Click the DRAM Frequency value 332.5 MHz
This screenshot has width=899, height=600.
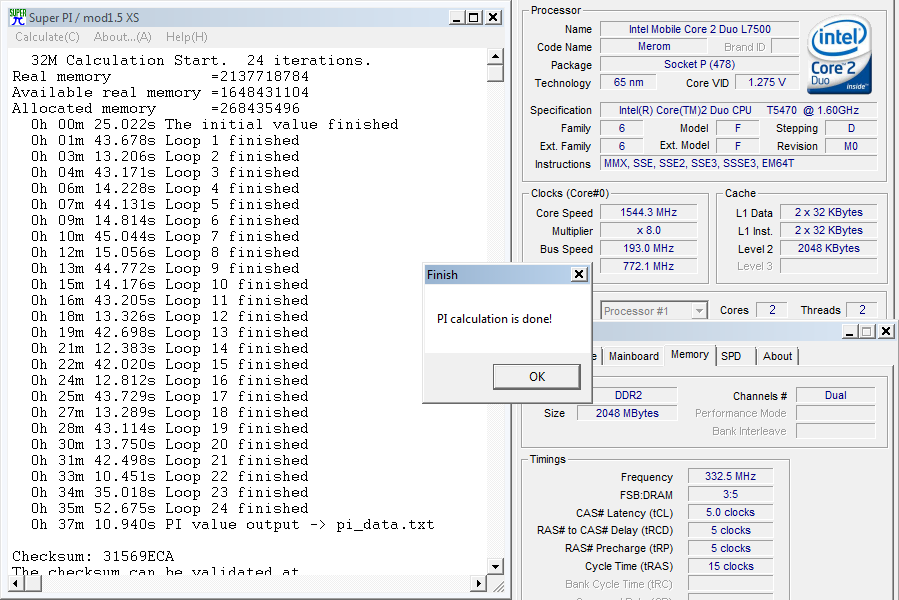(x=730, y=476)
